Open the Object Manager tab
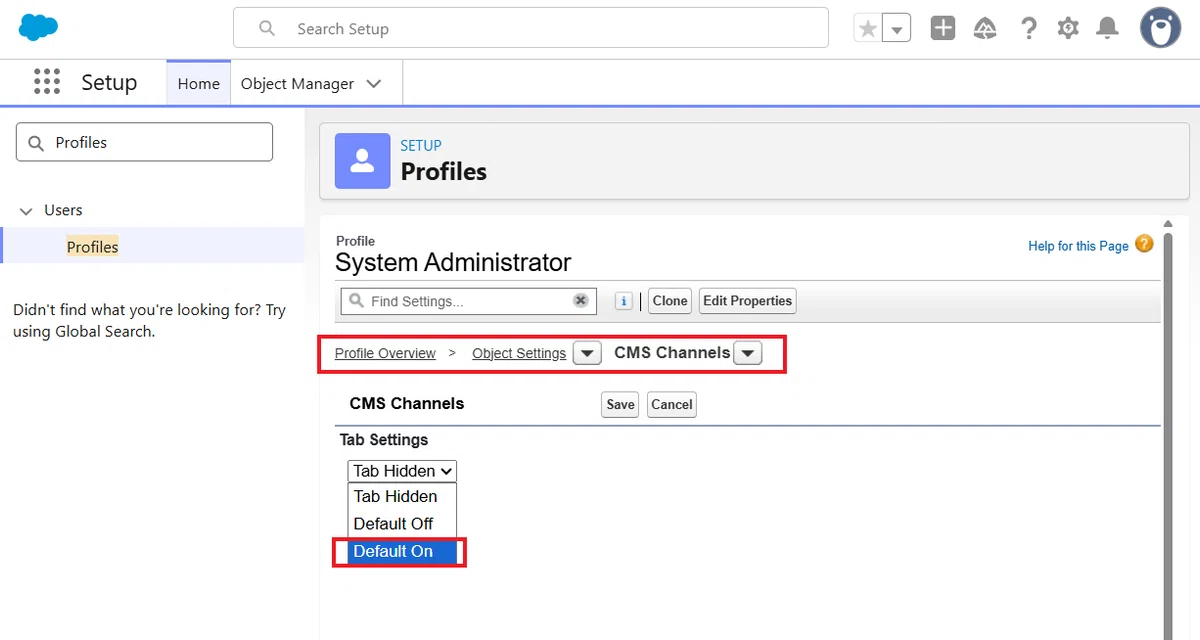Image resolution: width=1200 pixels, height=640 pixels. [x=297, y=84]
